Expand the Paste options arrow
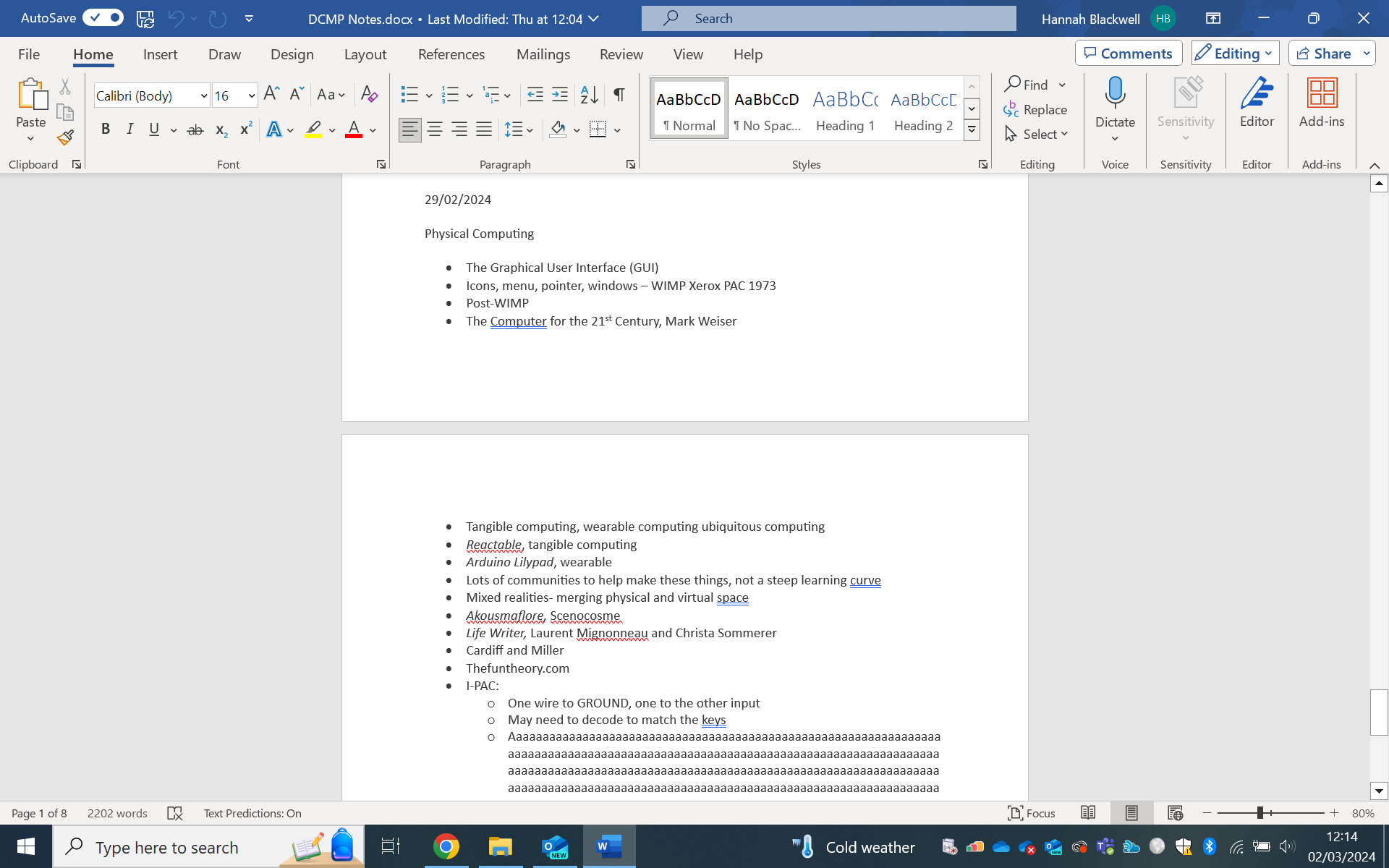1389x868 pixels. click(30, 138)
